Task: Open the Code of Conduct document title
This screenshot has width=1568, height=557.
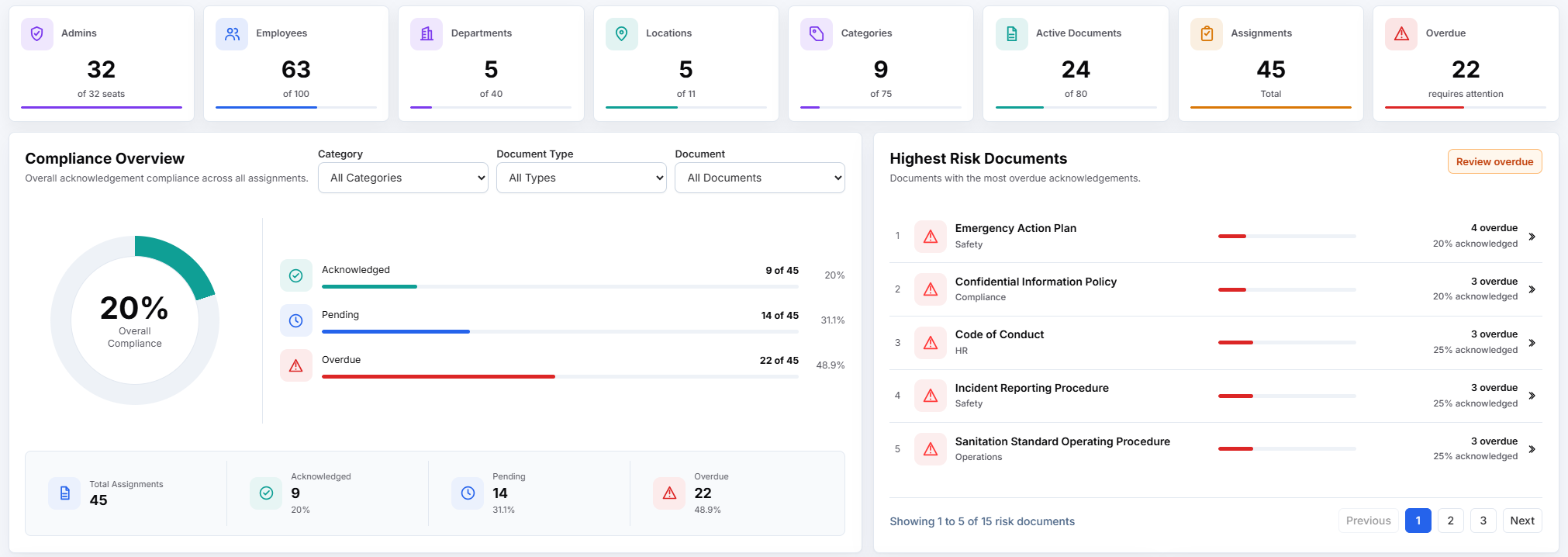Action: [999, 334]
